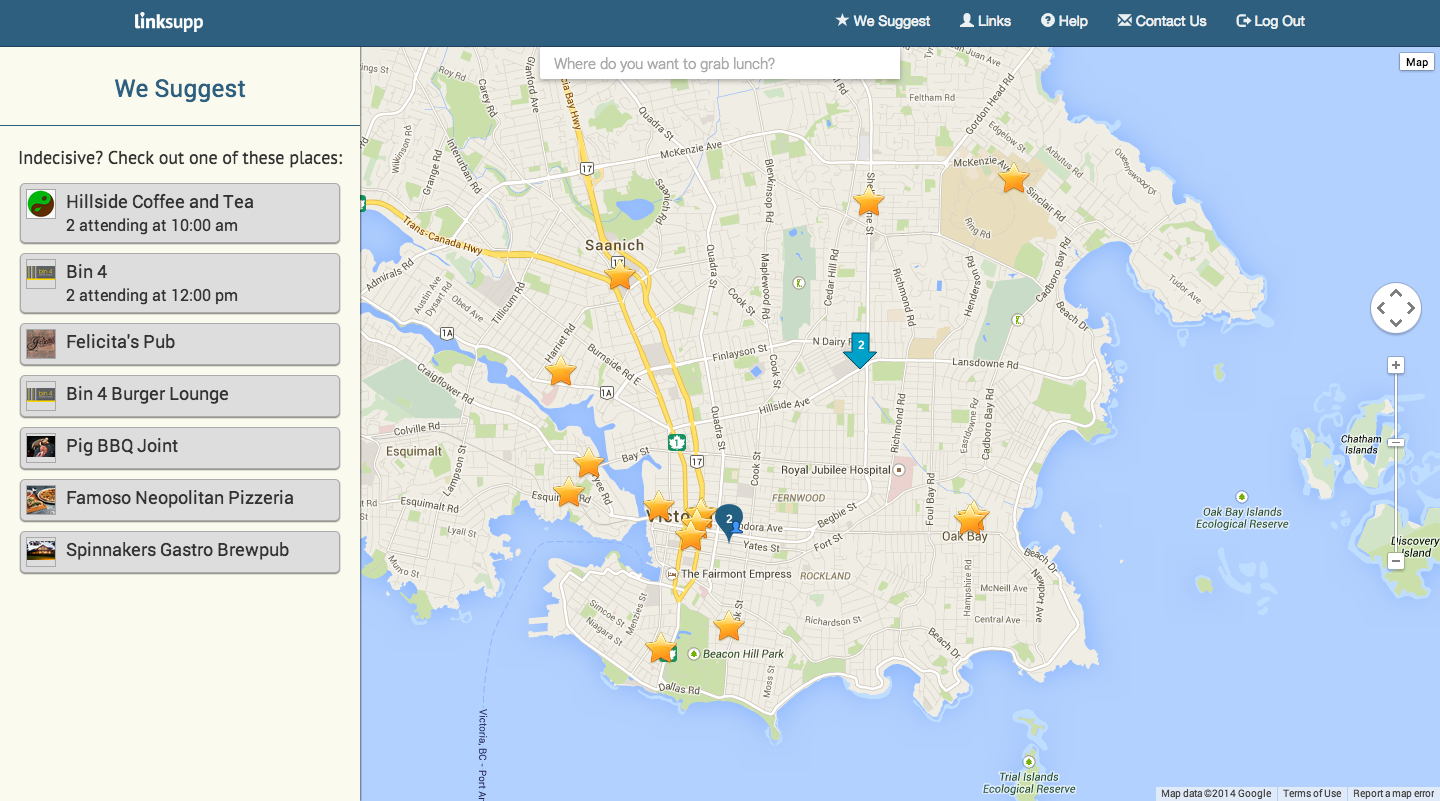Click the linksupp logo
This screenshot has height=801, width=1440.
pos(169,21)
